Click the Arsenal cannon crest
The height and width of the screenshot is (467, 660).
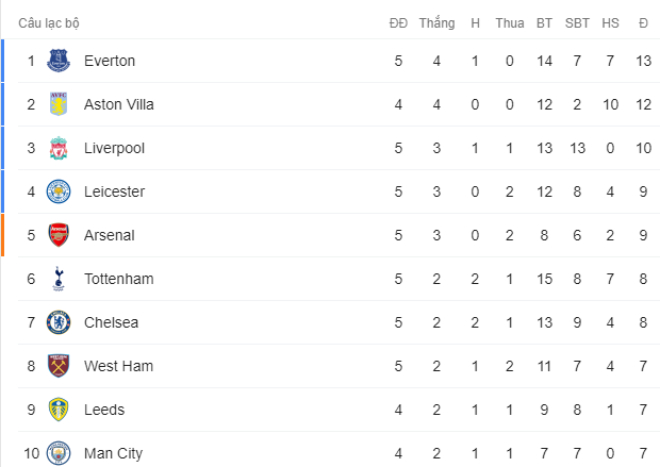59,235
